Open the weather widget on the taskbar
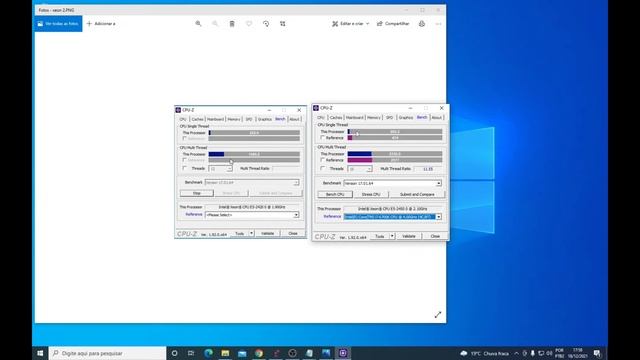Image resolution: width=640 pixels, height=360 pixels. [485, 353]
